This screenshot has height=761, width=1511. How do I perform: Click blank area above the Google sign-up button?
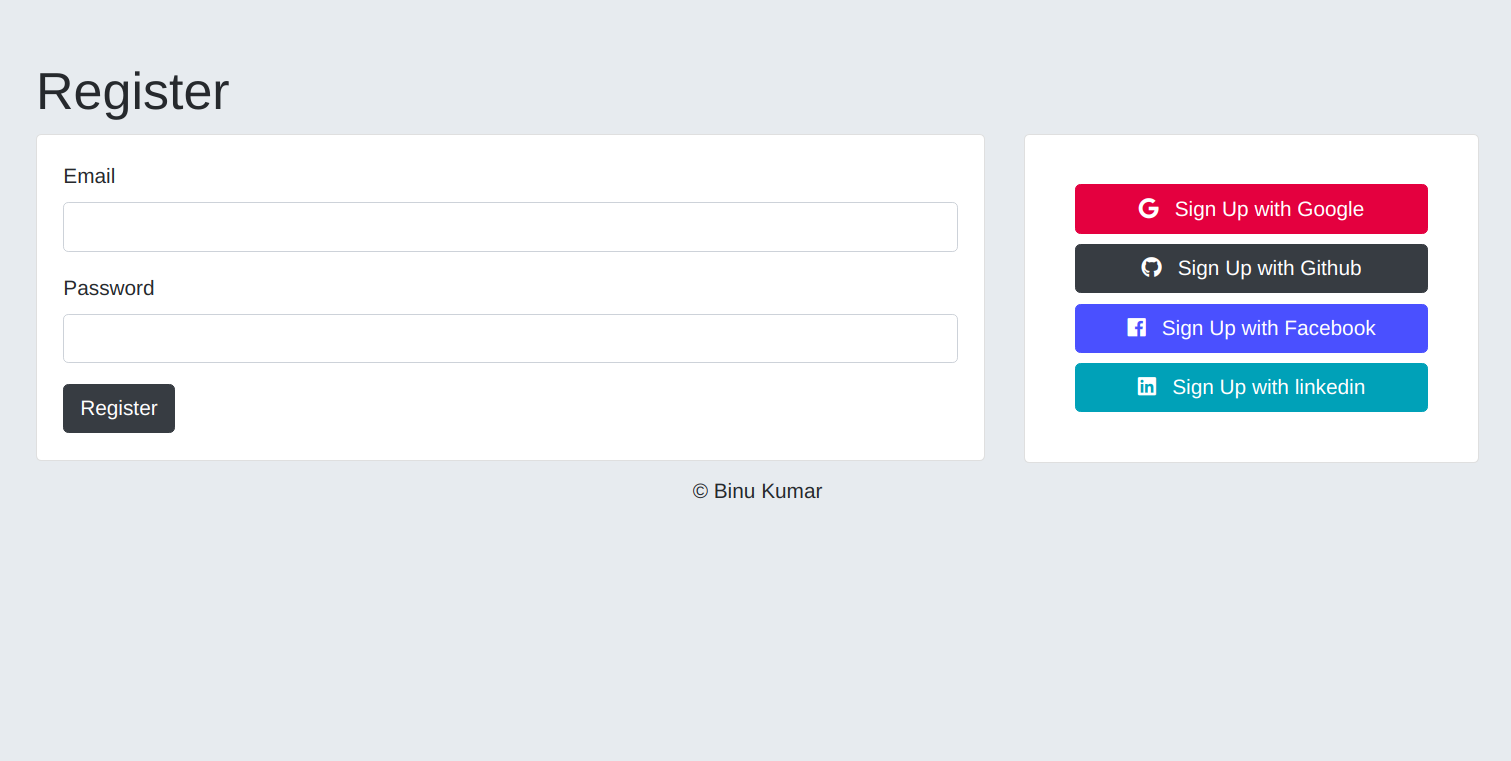click(x=1250, y=159)
